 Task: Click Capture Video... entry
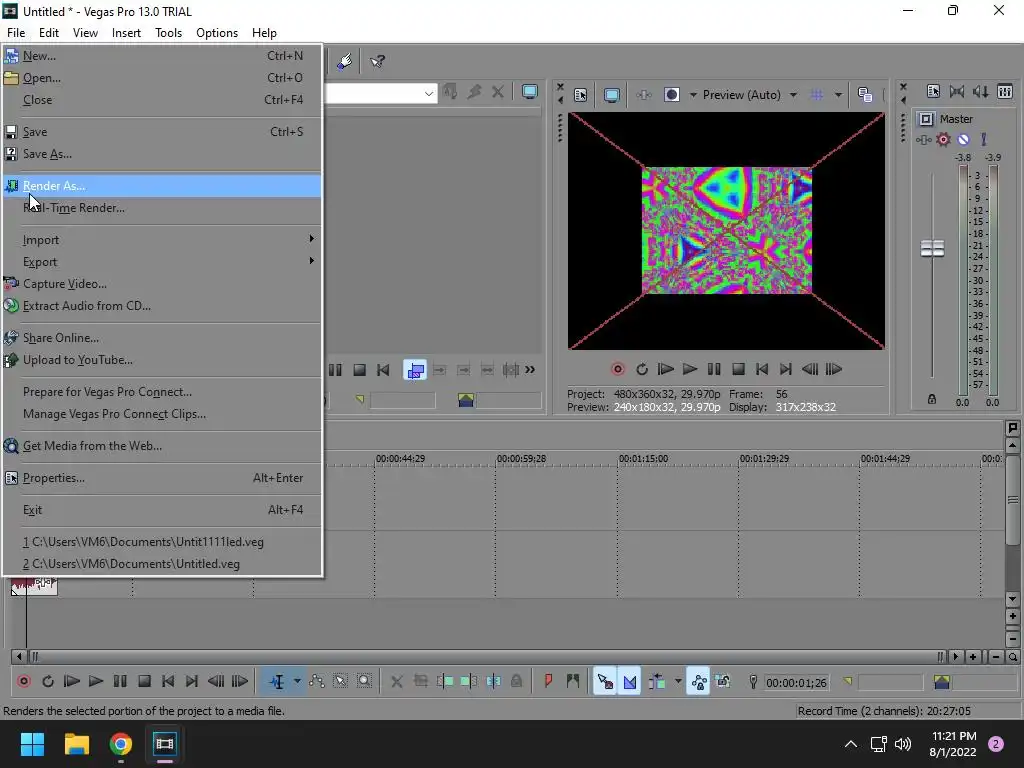[x=161, y=284]
